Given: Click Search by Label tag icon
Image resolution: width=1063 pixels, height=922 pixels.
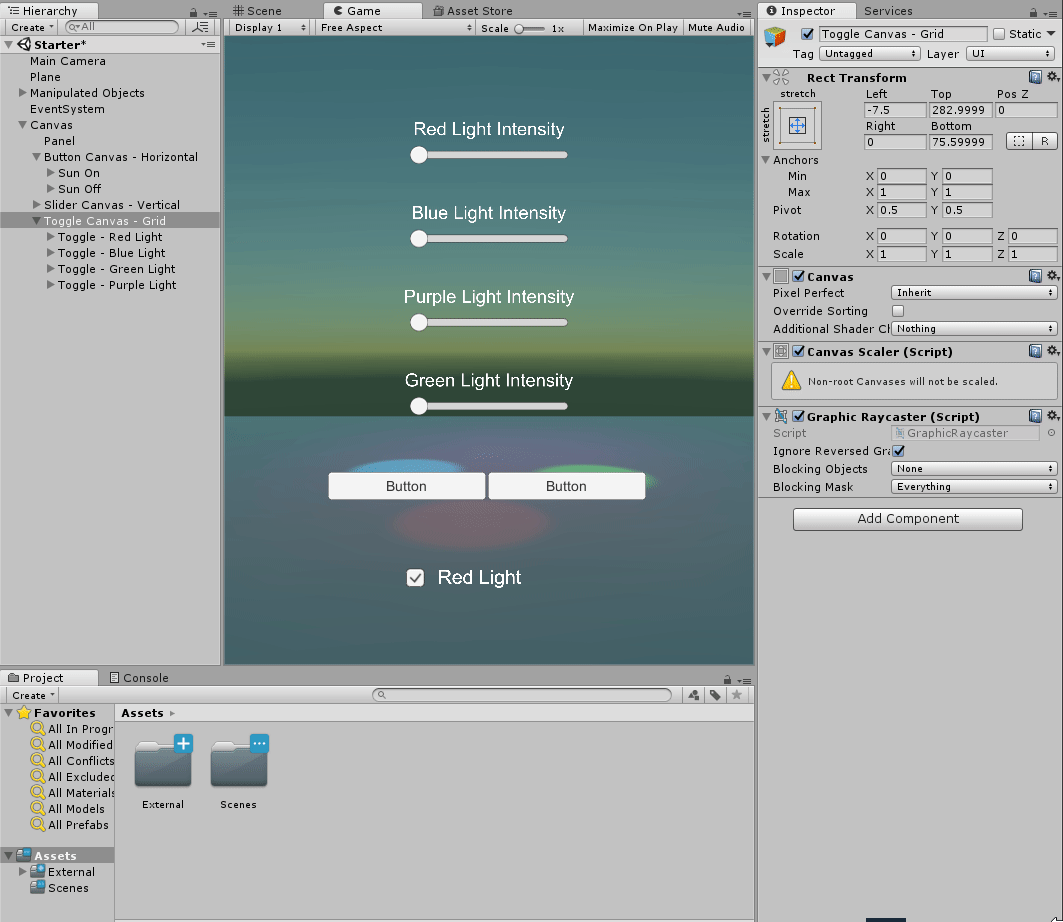Looking at the screenshot, I should click(715, 695).
